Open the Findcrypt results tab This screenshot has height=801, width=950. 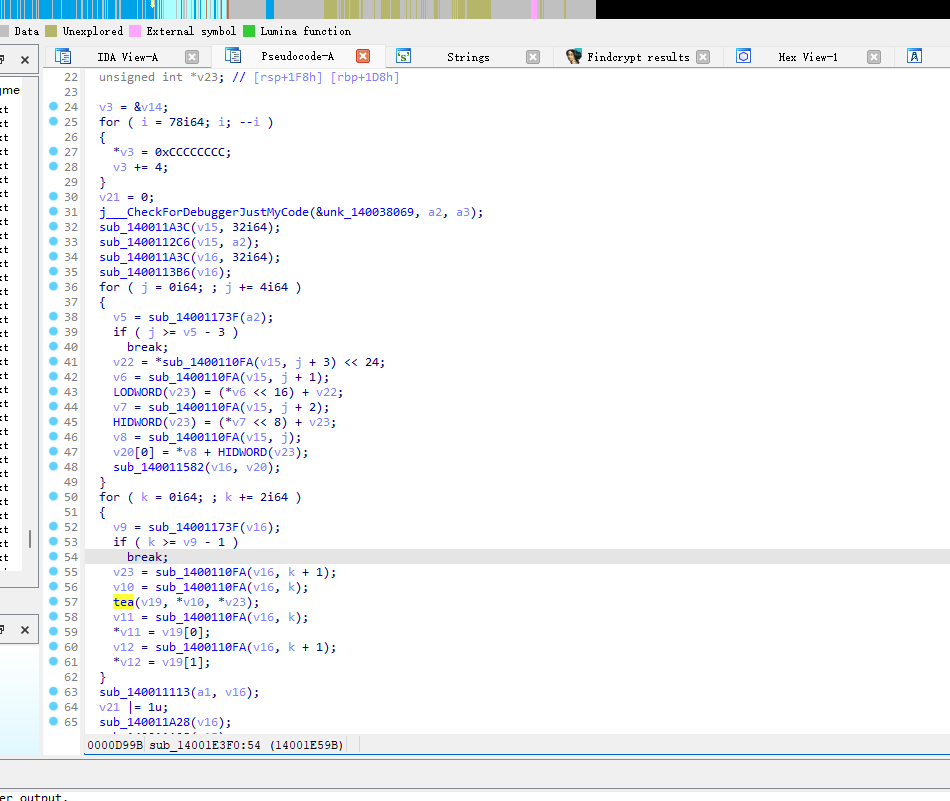[638, 57]
